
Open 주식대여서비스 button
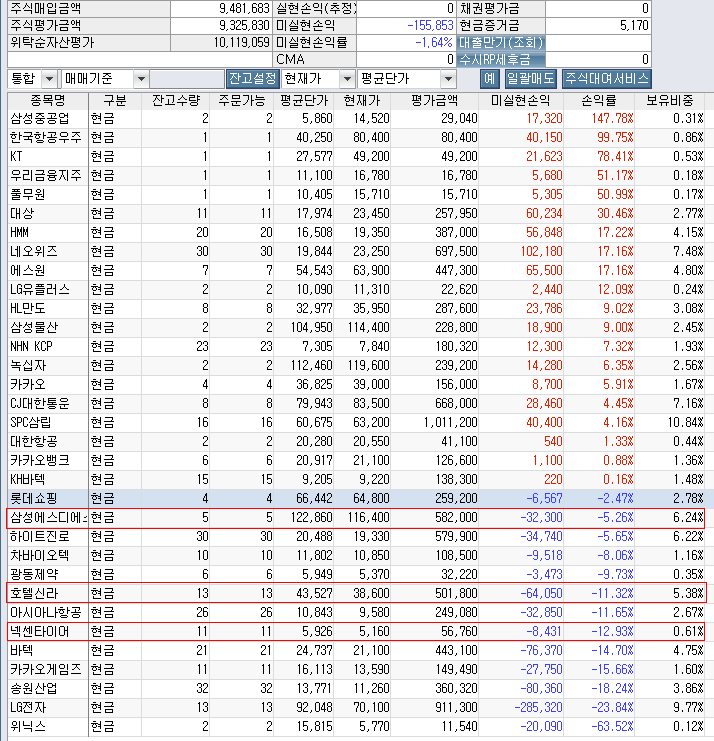pos(607,78)
